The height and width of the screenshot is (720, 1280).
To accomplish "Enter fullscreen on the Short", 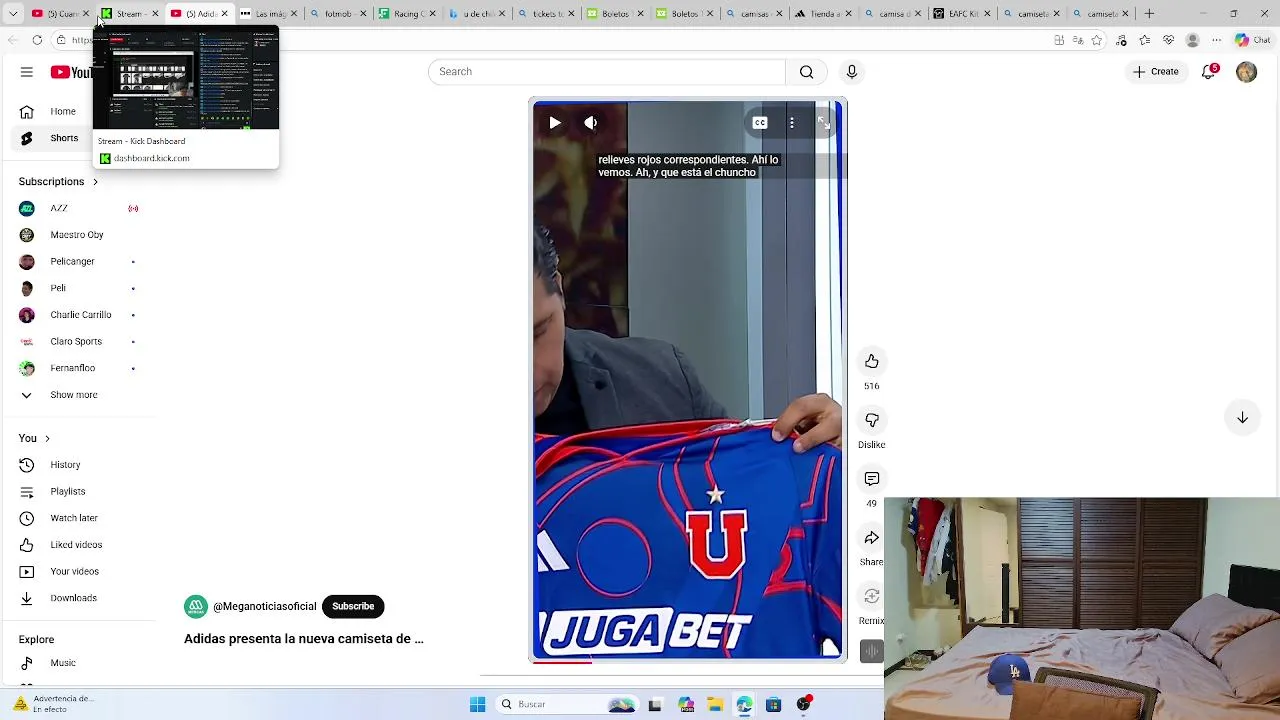I will click(823, 123).
